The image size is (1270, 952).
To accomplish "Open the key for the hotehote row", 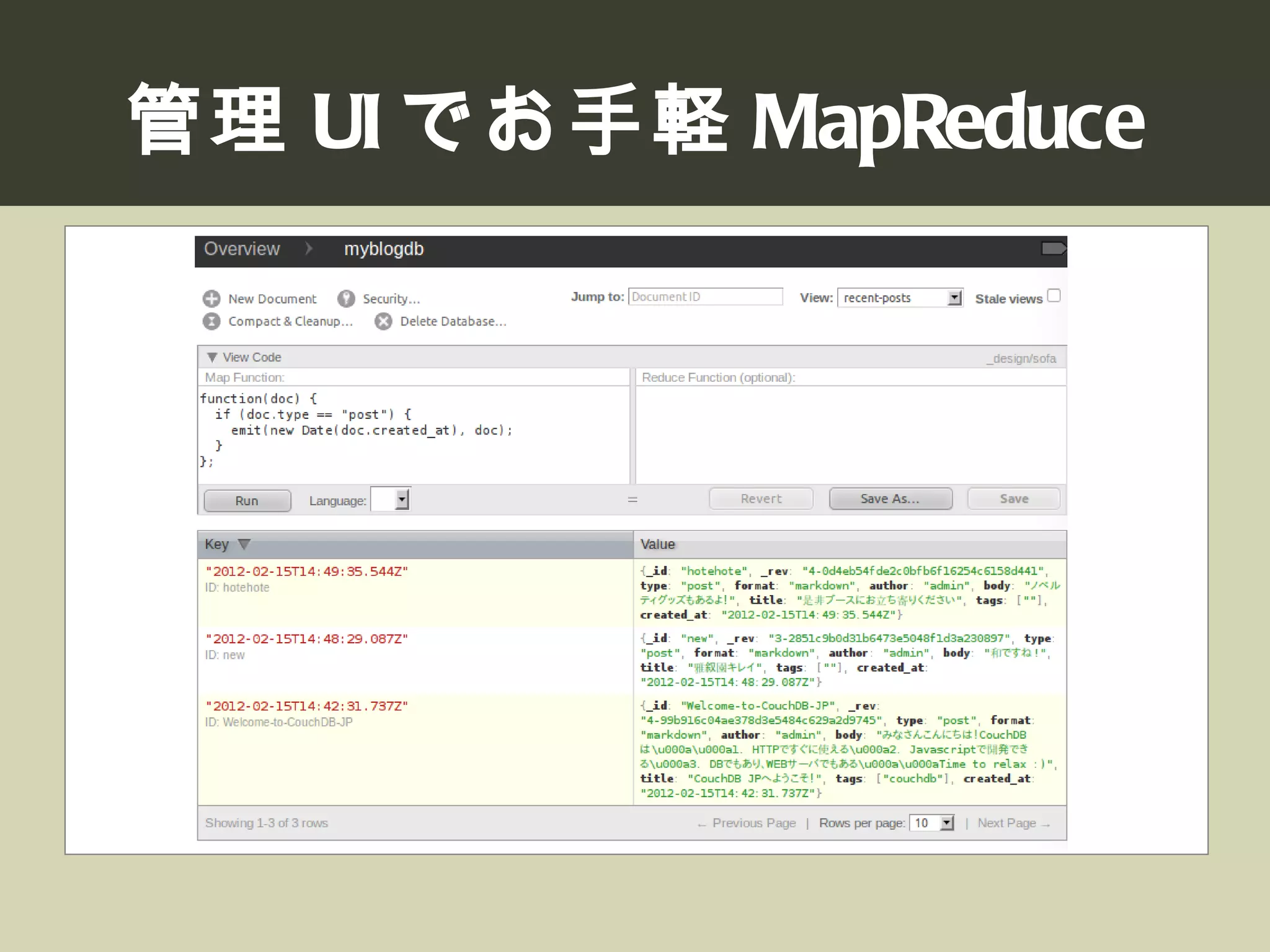I will (307, 571).
